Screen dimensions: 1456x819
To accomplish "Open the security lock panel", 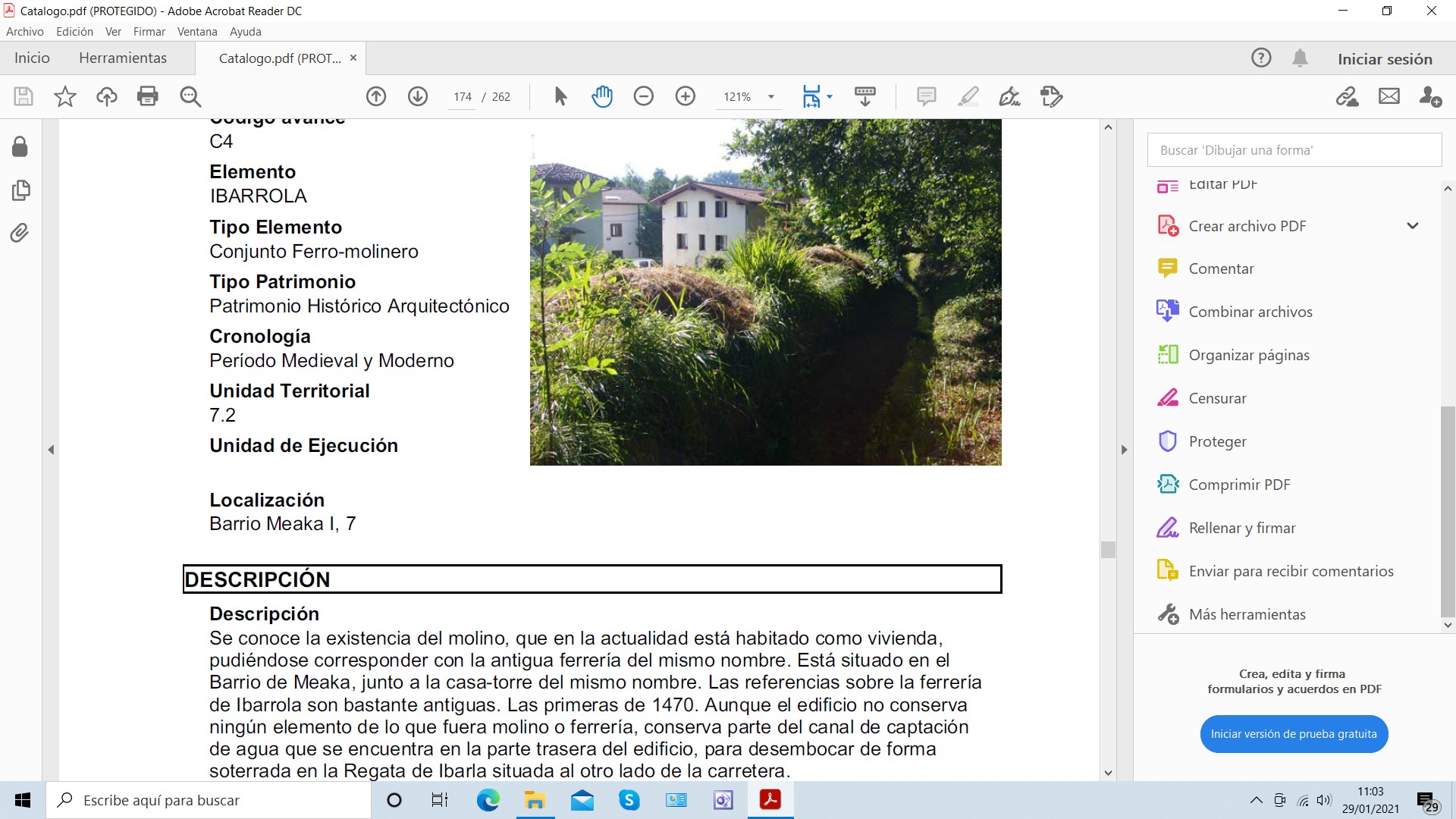I will [x=20, y=146].
